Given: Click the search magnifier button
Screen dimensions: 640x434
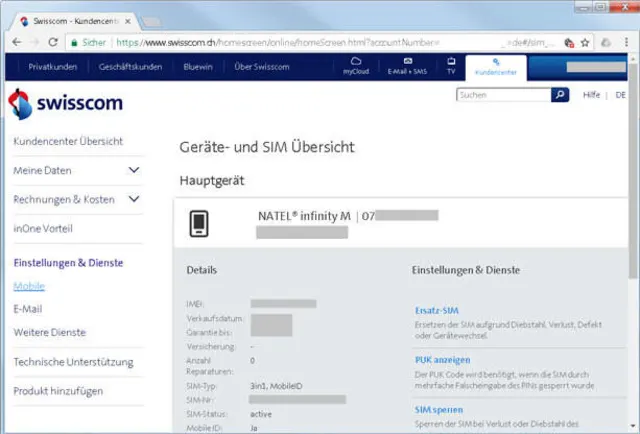Looking at the screenshot, I should (562, 95).
